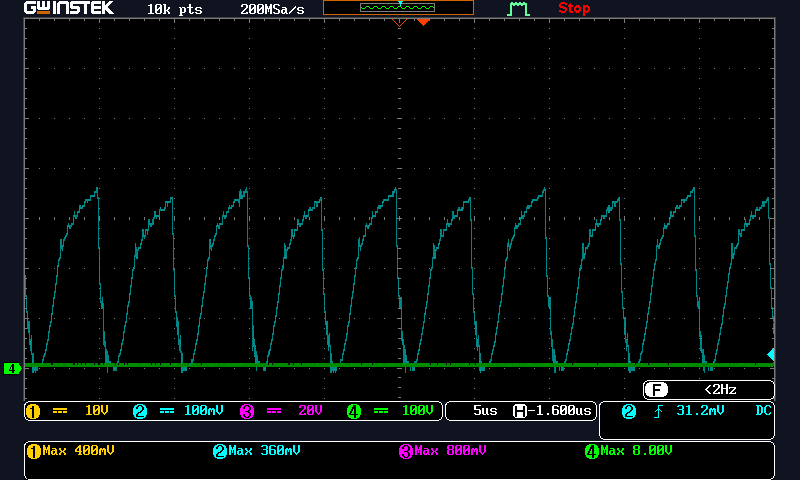This screenshot has height=480, width=800.
Task: Click the hollow orange horizontal position marker
Action: (399, 22)
